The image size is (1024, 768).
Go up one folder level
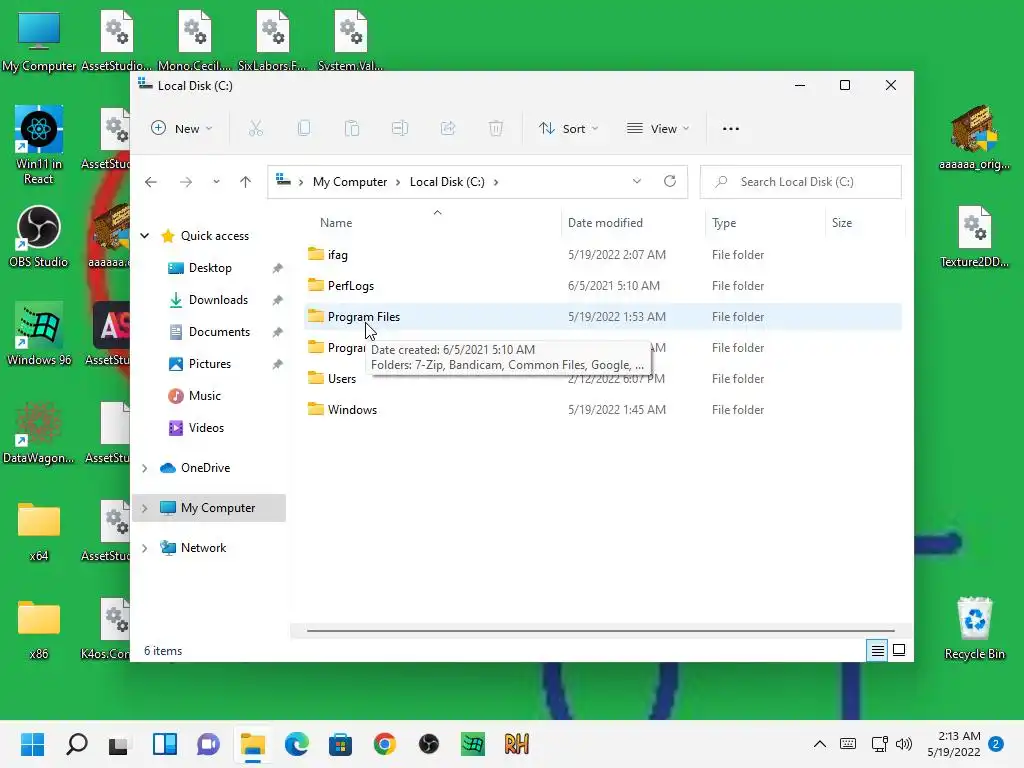pyautogui.click(x=246, y=182)
